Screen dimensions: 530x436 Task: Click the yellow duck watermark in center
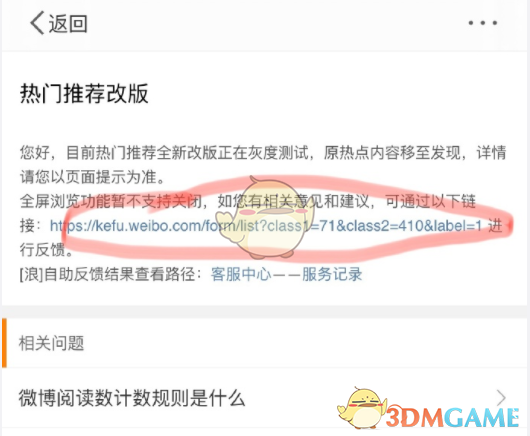pyautogui.click(x=266, y=217)
